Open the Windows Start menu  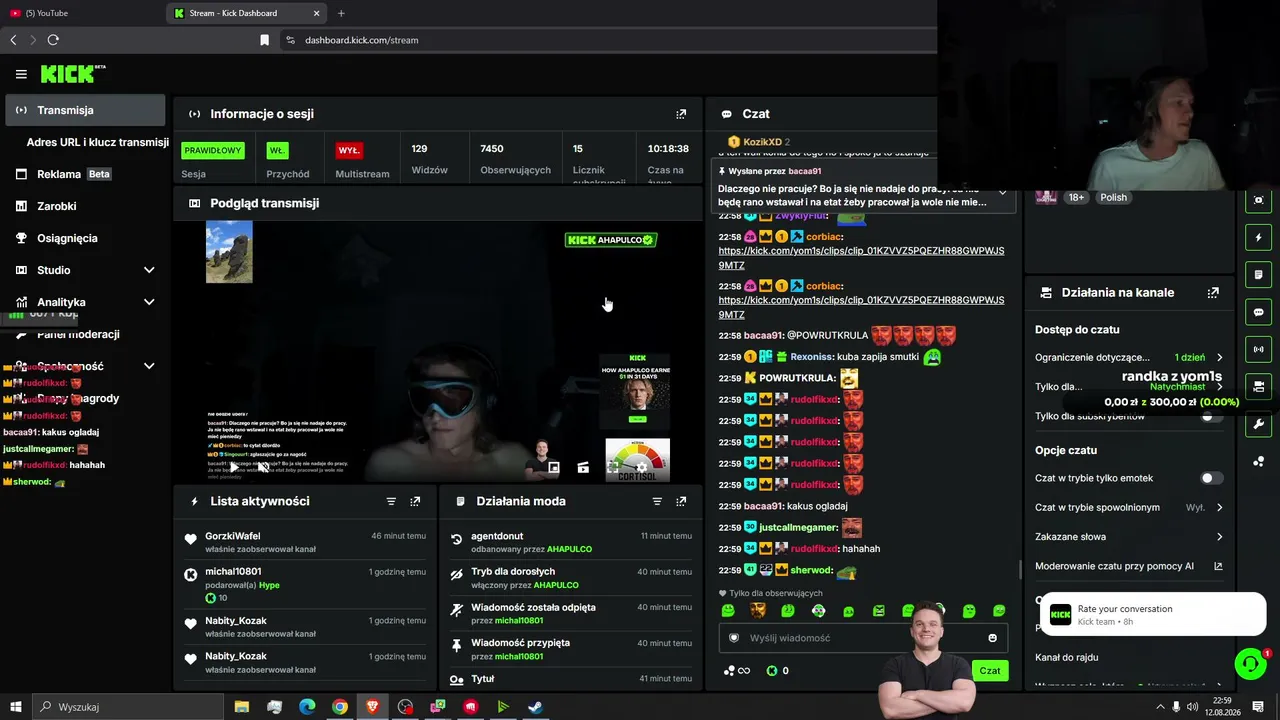pyautogui.click(x=16, y=707)
